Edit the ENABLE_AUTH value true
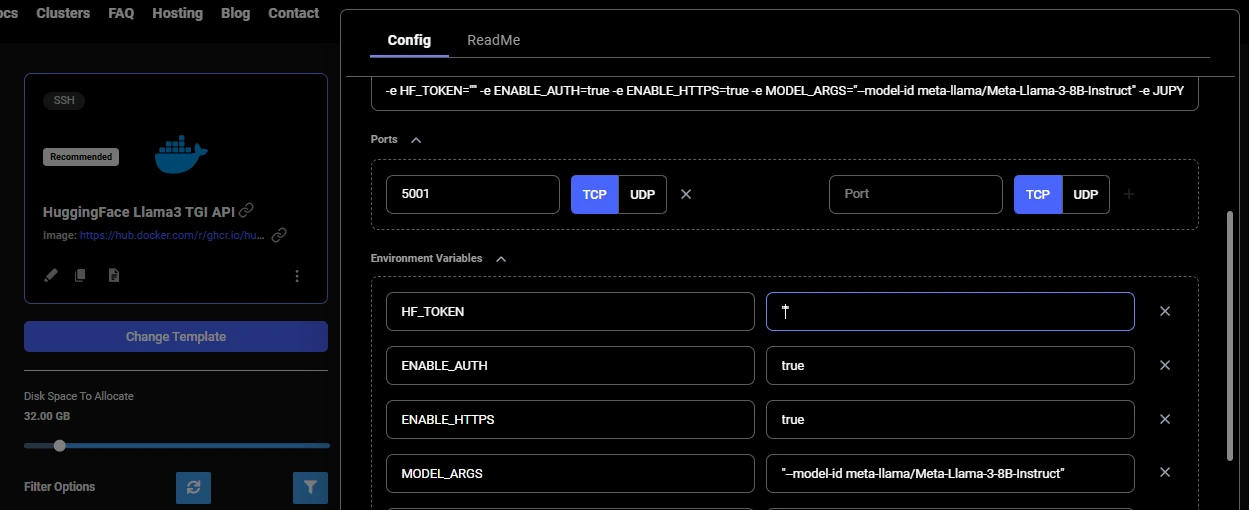Image resolution: width=1249 pixels, height=510 pixels. (x=950, y=365)
